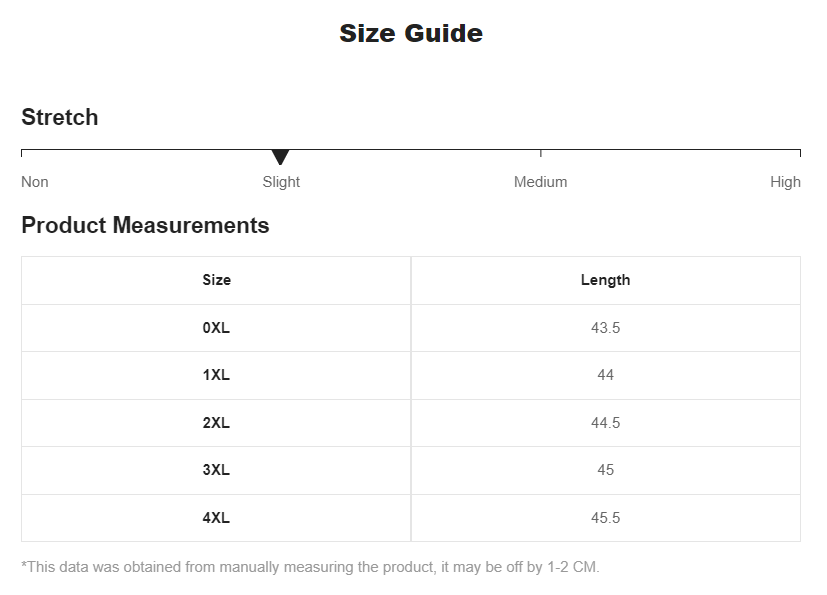This screenshot has width=827, height=595.
Task: Select the Medium stretch label
Action: (x=541, y=182)
